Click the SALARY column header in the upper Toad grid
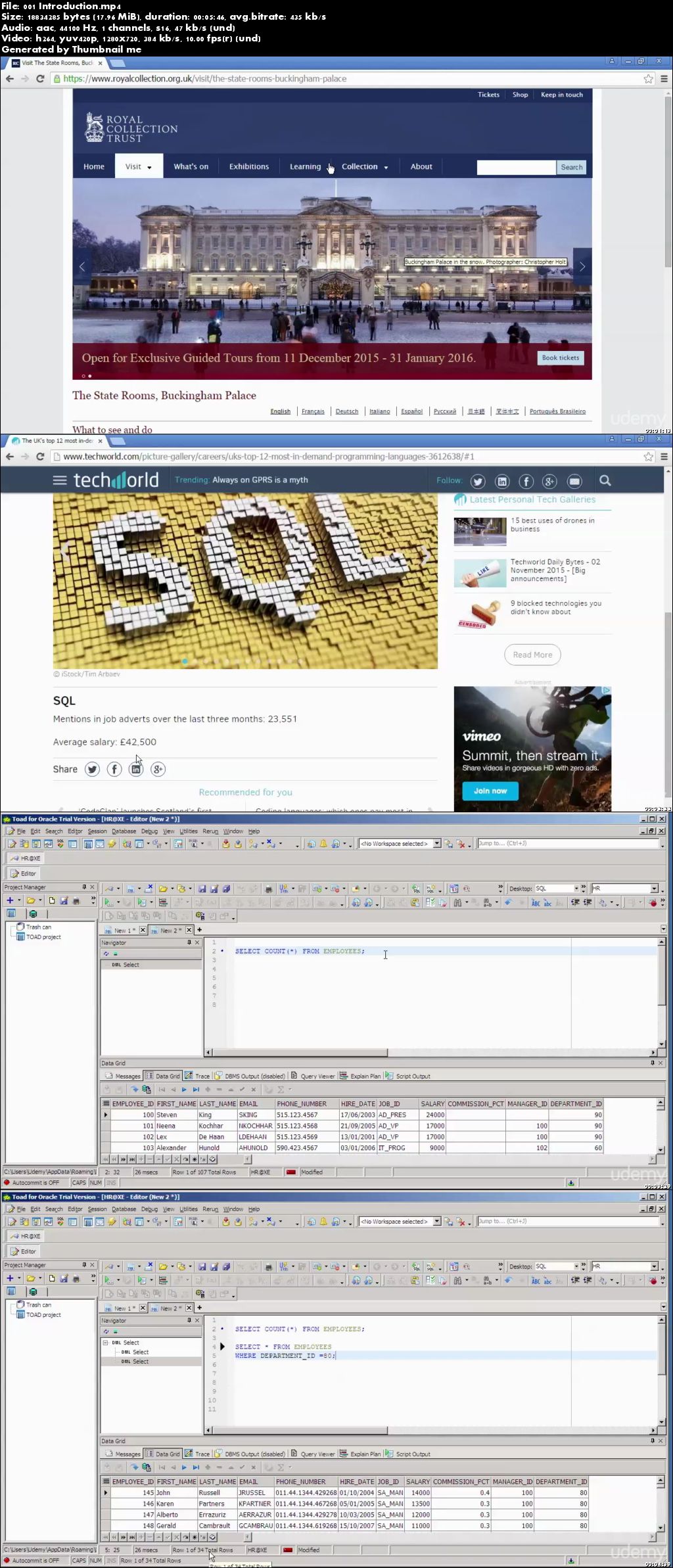 [x=432, y=1104]
